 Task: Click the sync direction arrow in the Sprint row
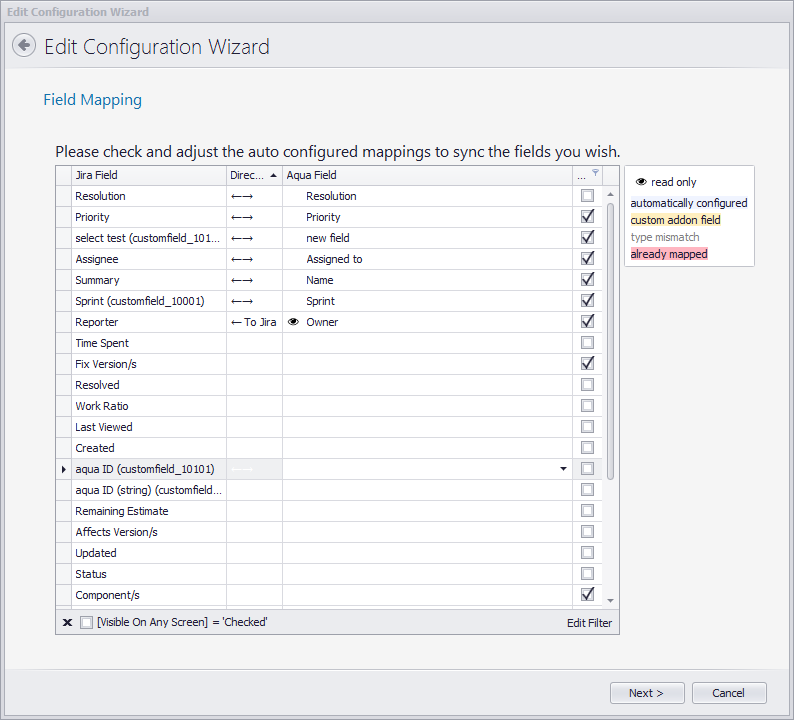pyautogui.click(x=242, y=301)
